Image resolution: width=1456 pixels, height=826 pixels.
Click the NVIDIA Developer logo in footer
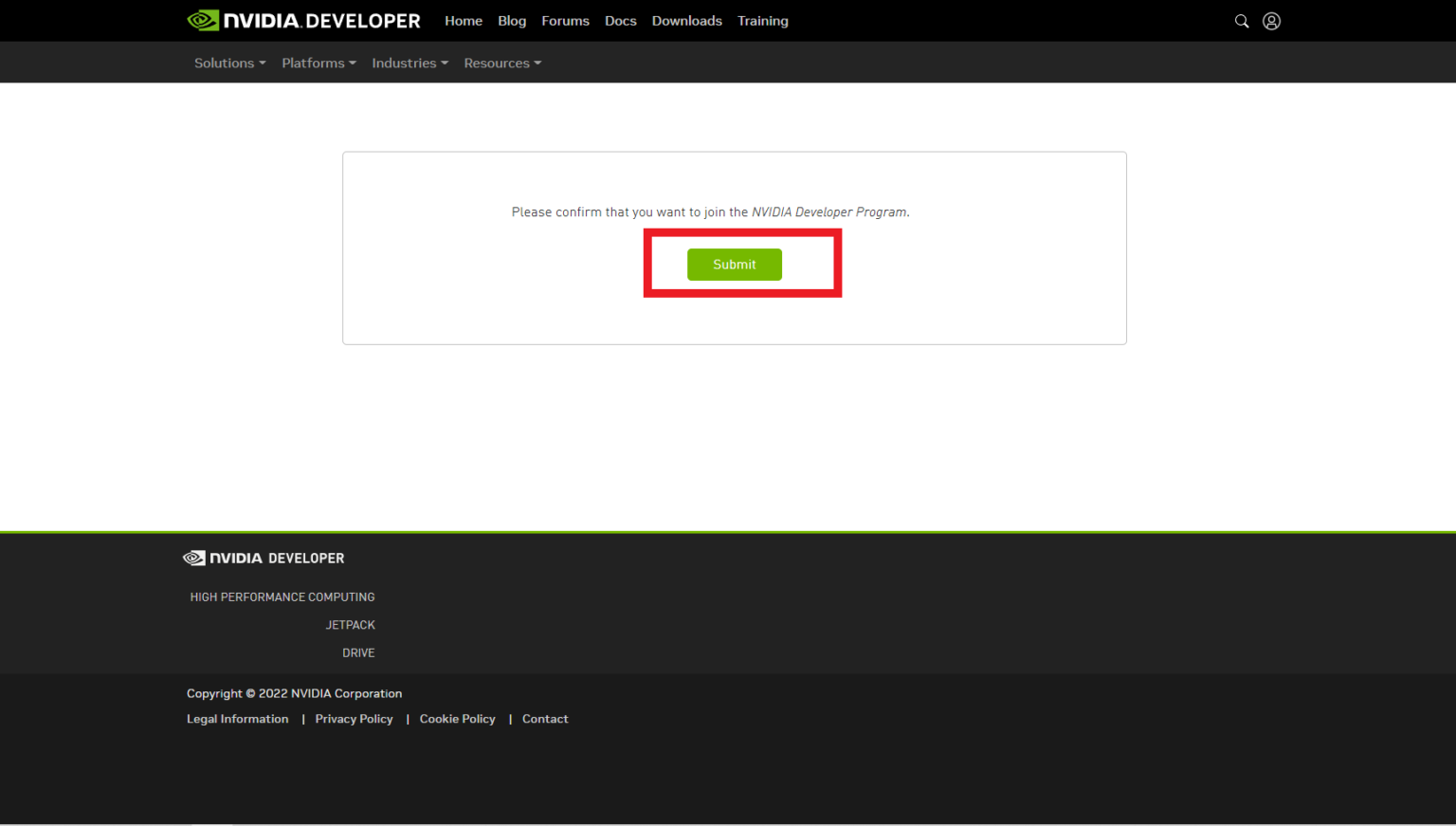(264, 558)
